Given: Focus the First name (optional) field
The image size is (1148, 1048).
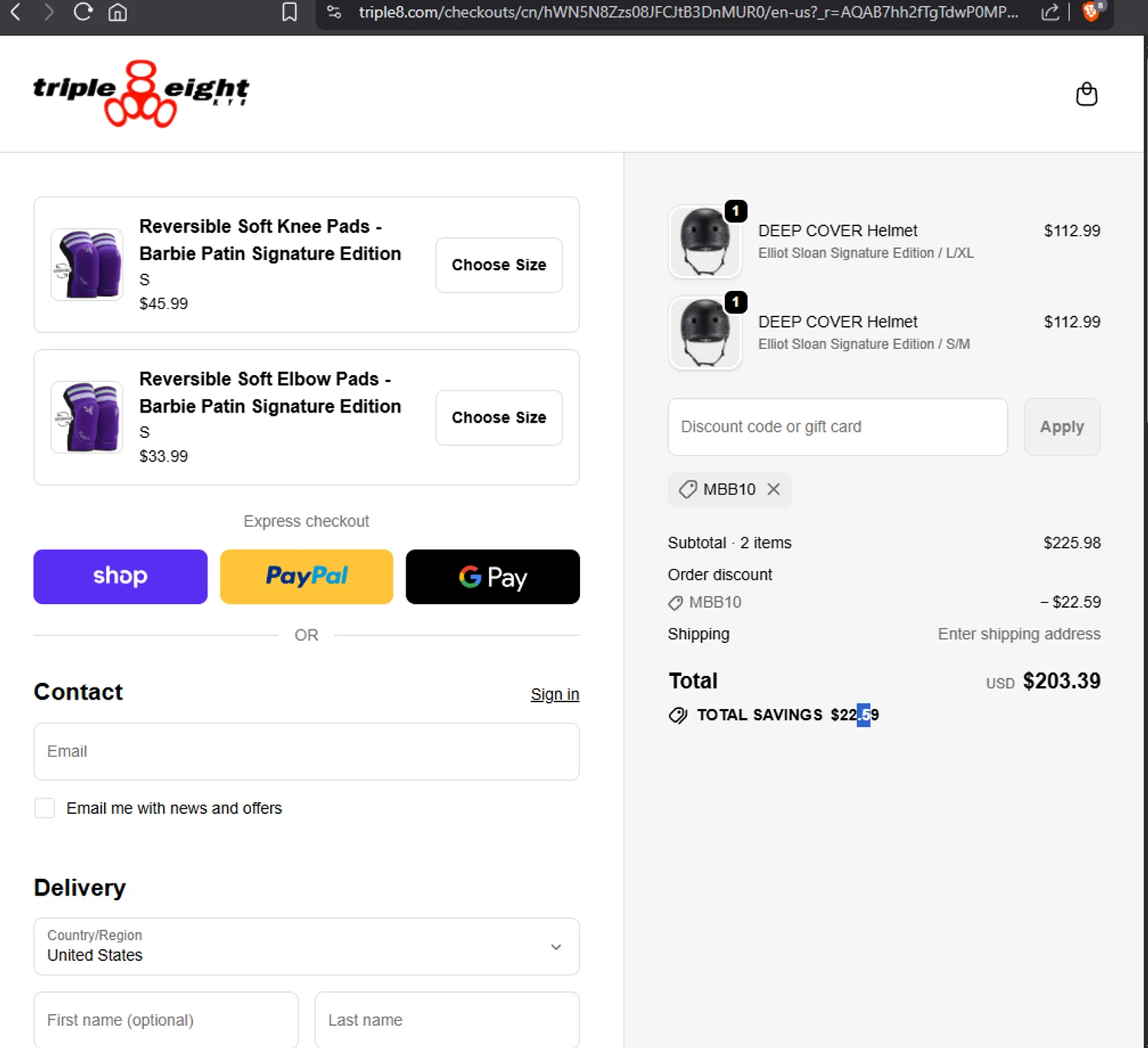Looking at the screenshot, I should point(165,1020).
